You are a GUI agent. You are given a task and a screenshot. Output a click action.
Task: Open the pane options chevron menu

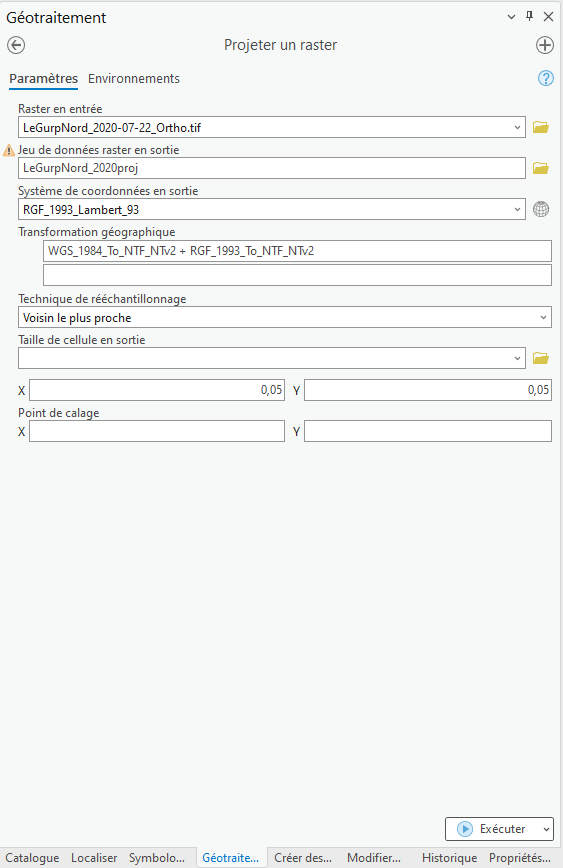512,17
